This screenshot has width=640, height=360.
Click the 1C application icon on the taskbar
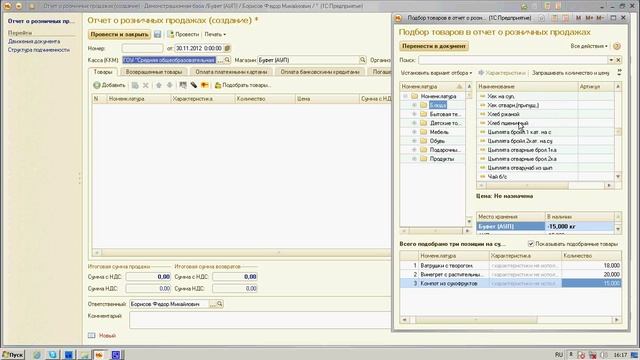click(x=99, y=355)
